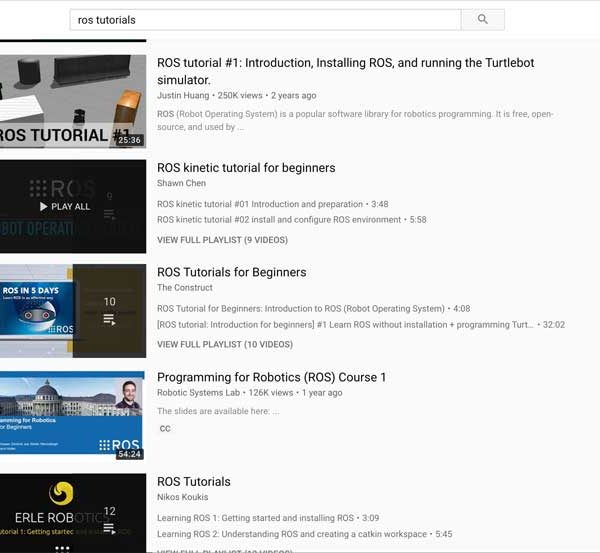Visit Shawn Chen's channel
This screenshot has width=600, height=553.
click(x=181, y=183)
